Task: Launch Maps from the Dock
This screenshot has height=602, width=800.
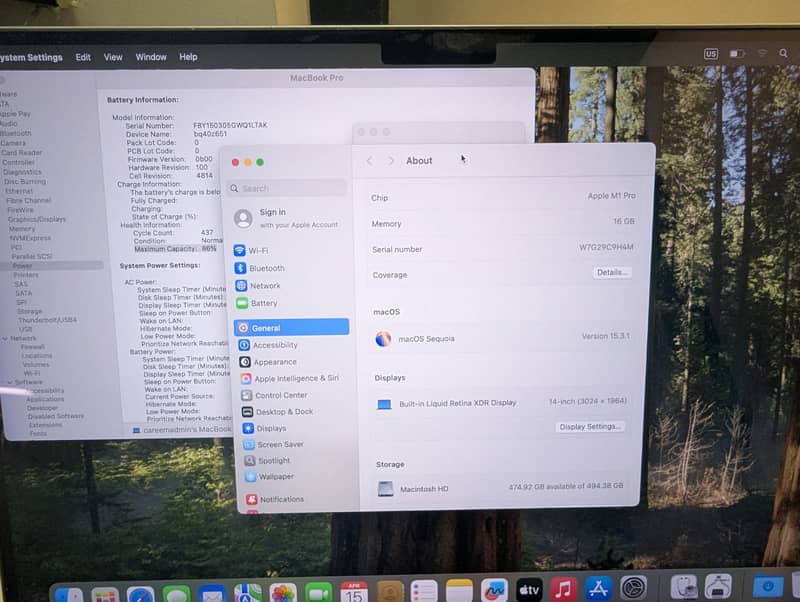Action: point(248,592)
